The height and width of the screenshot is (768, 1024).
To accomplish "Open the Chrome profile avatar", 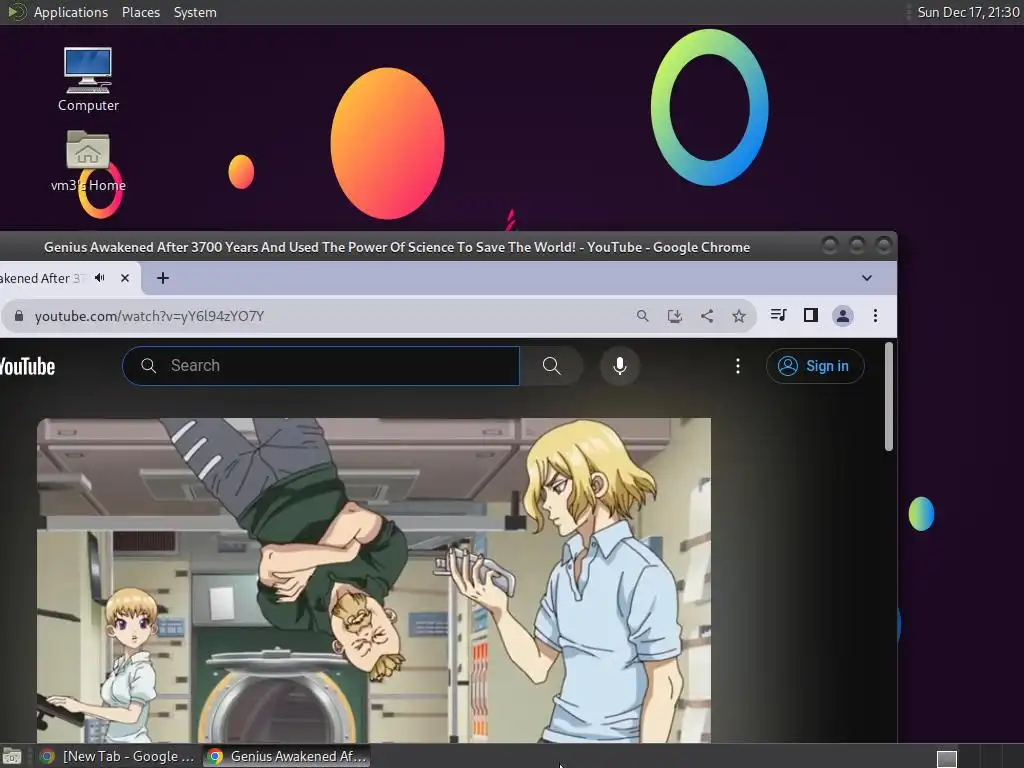I will click(x=842, y=316).
